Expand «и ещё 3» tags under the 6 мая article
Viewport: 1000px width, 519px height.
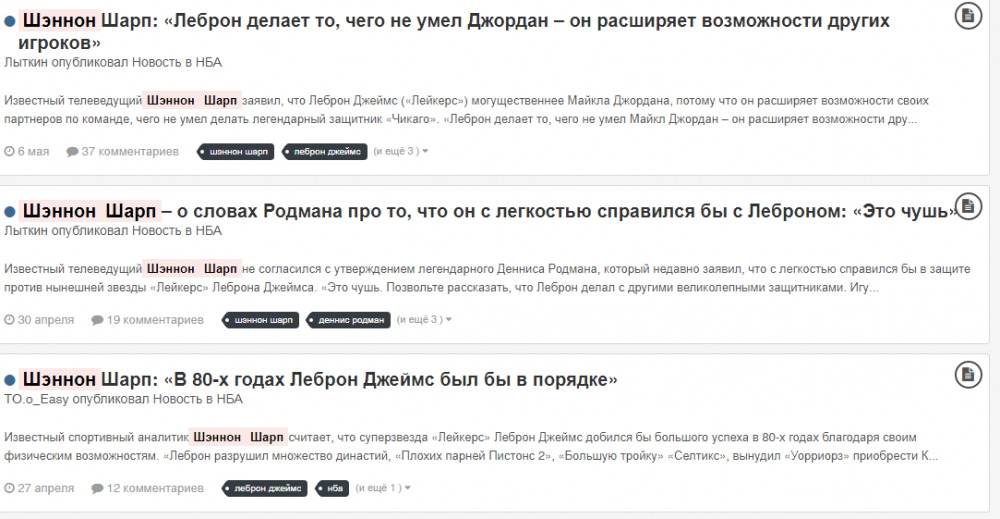click(x=401, y=151)
